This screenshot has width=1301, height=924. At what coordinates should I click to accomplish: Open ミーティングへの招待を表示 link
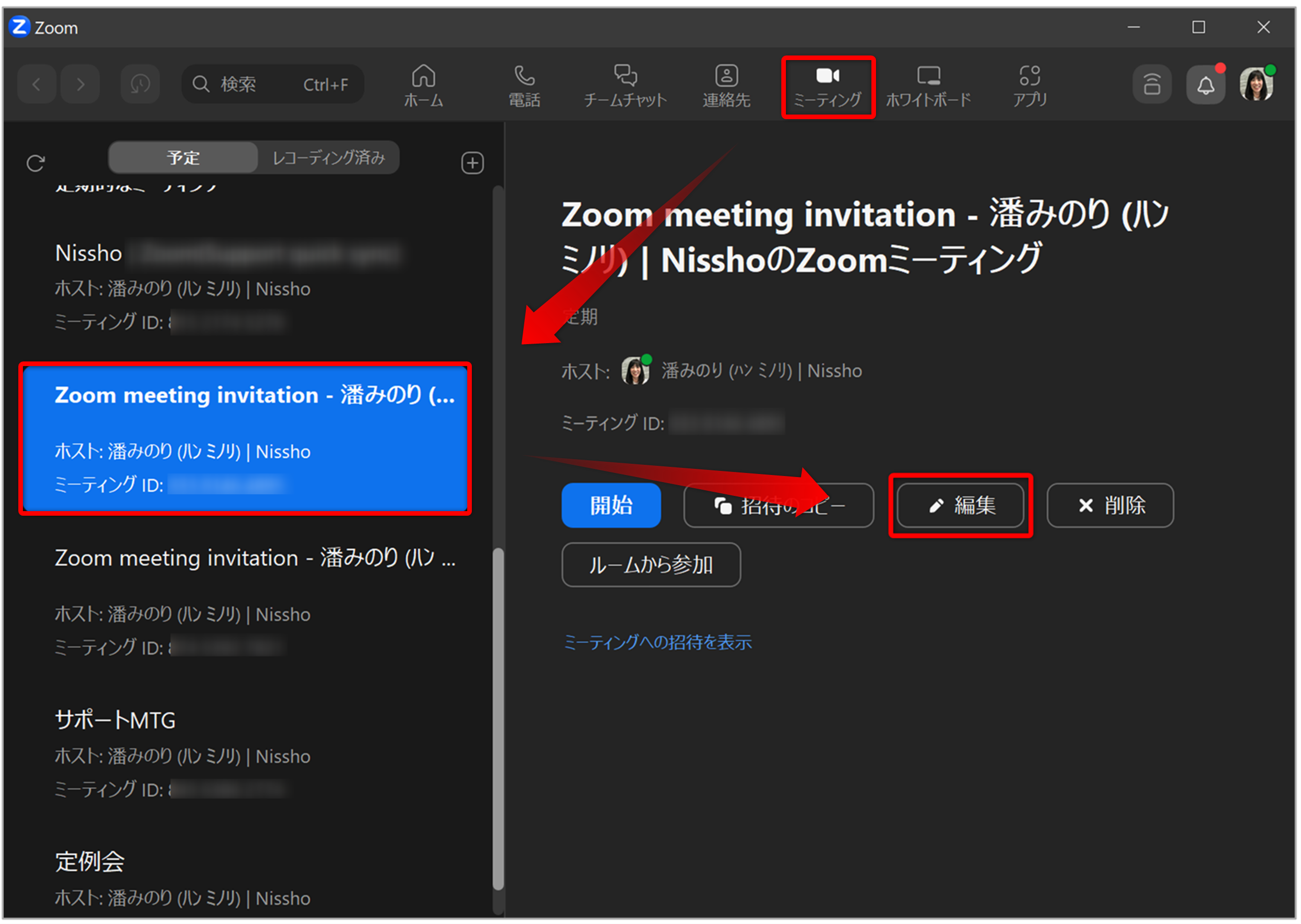tap(657, 642)
